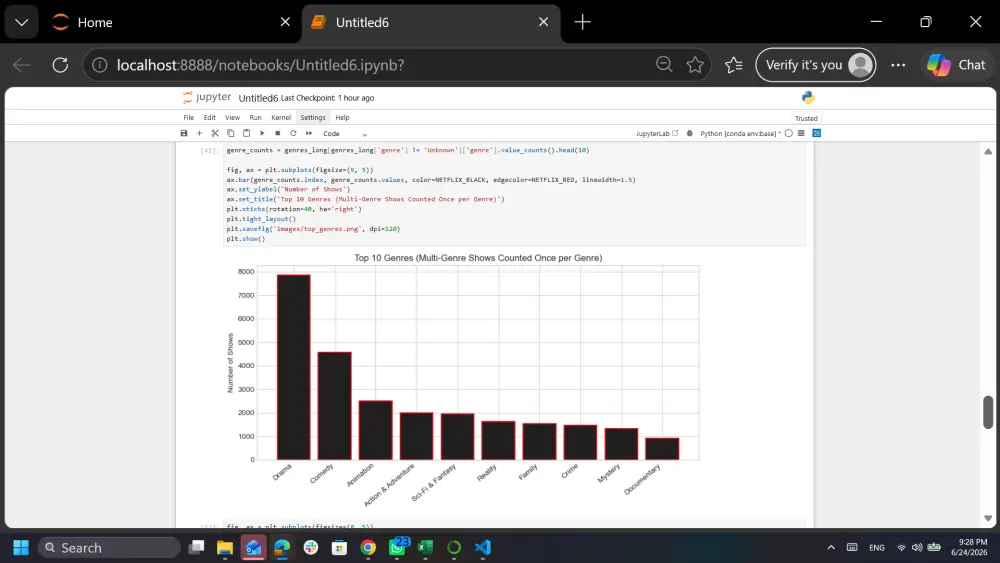Click the Jupyter logo

[x=207, y=97]
